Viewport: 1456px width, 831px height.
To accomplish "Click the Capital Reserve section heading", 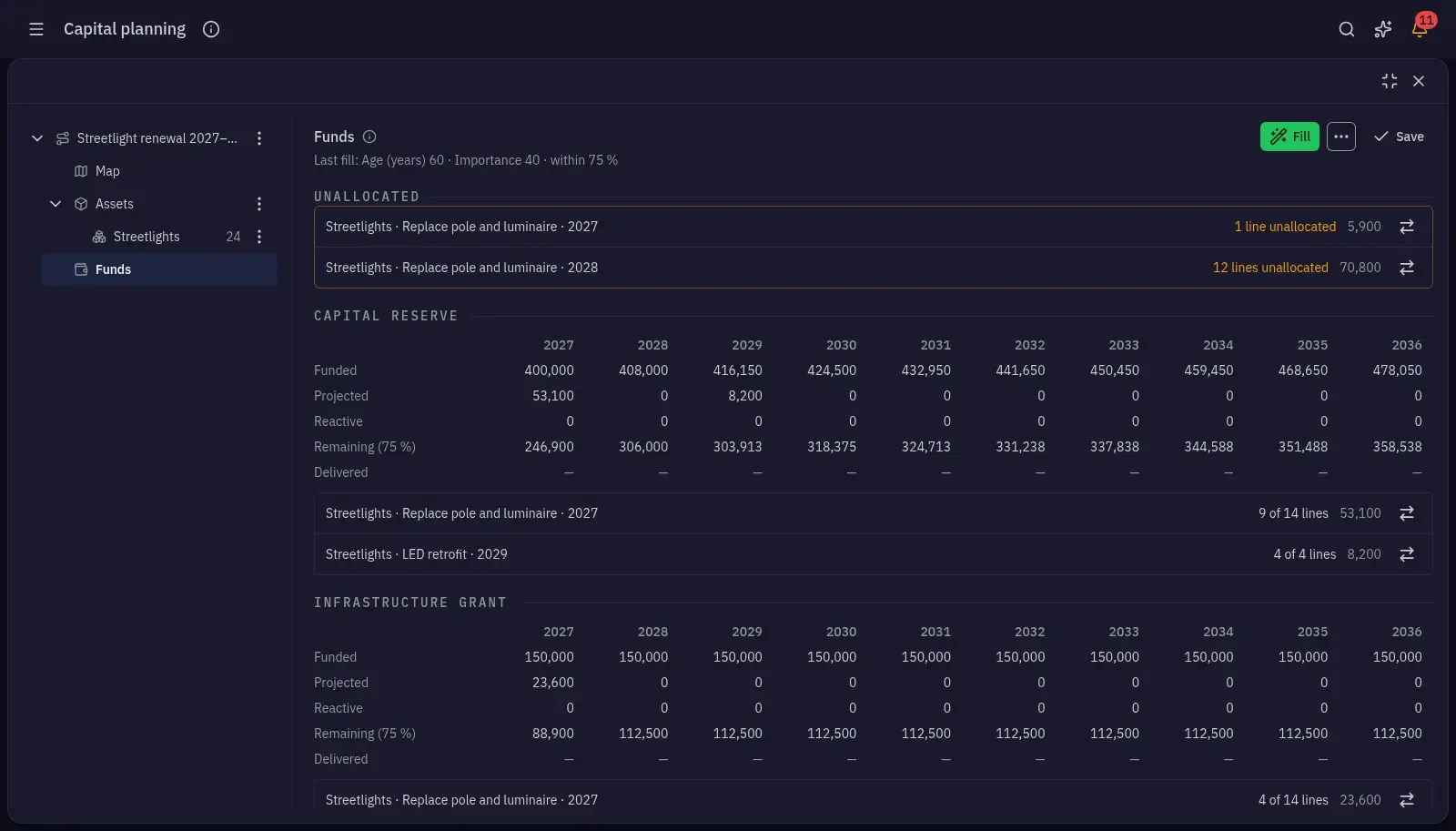I will click(386, 316).
